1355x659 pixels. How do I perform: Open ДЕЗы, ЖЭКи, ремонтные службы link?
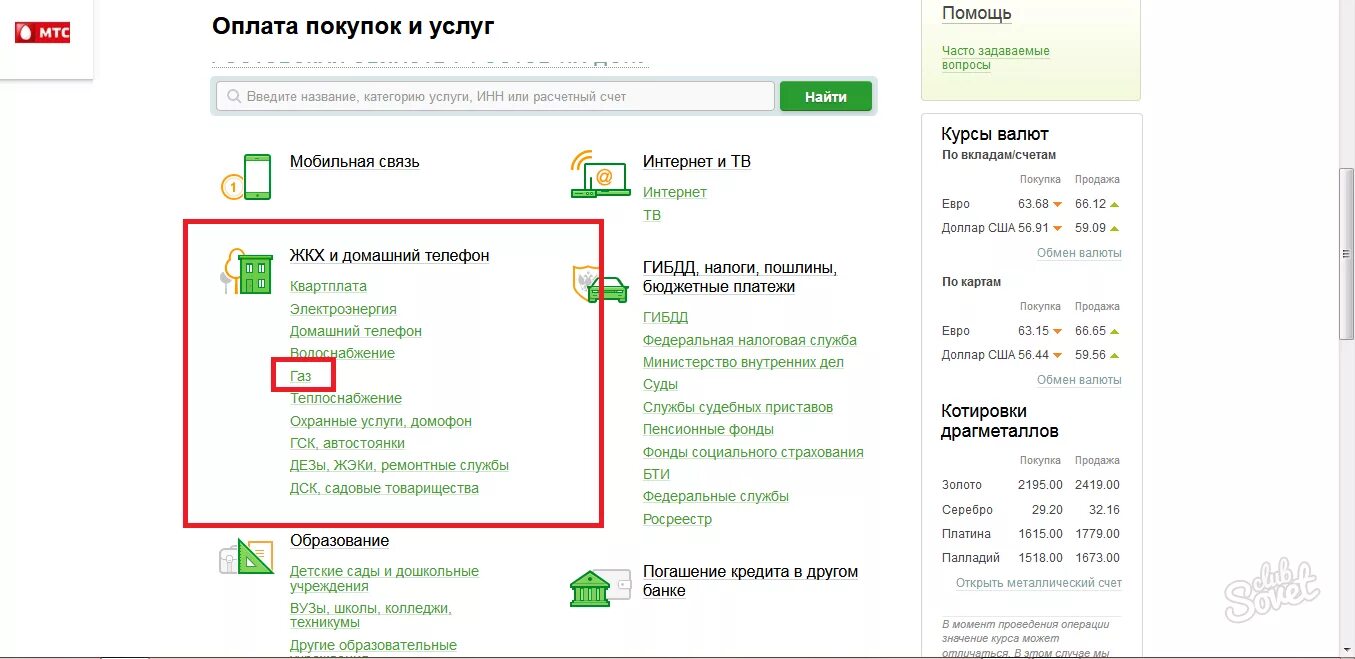pyautogui.click(x=399, y=465)
